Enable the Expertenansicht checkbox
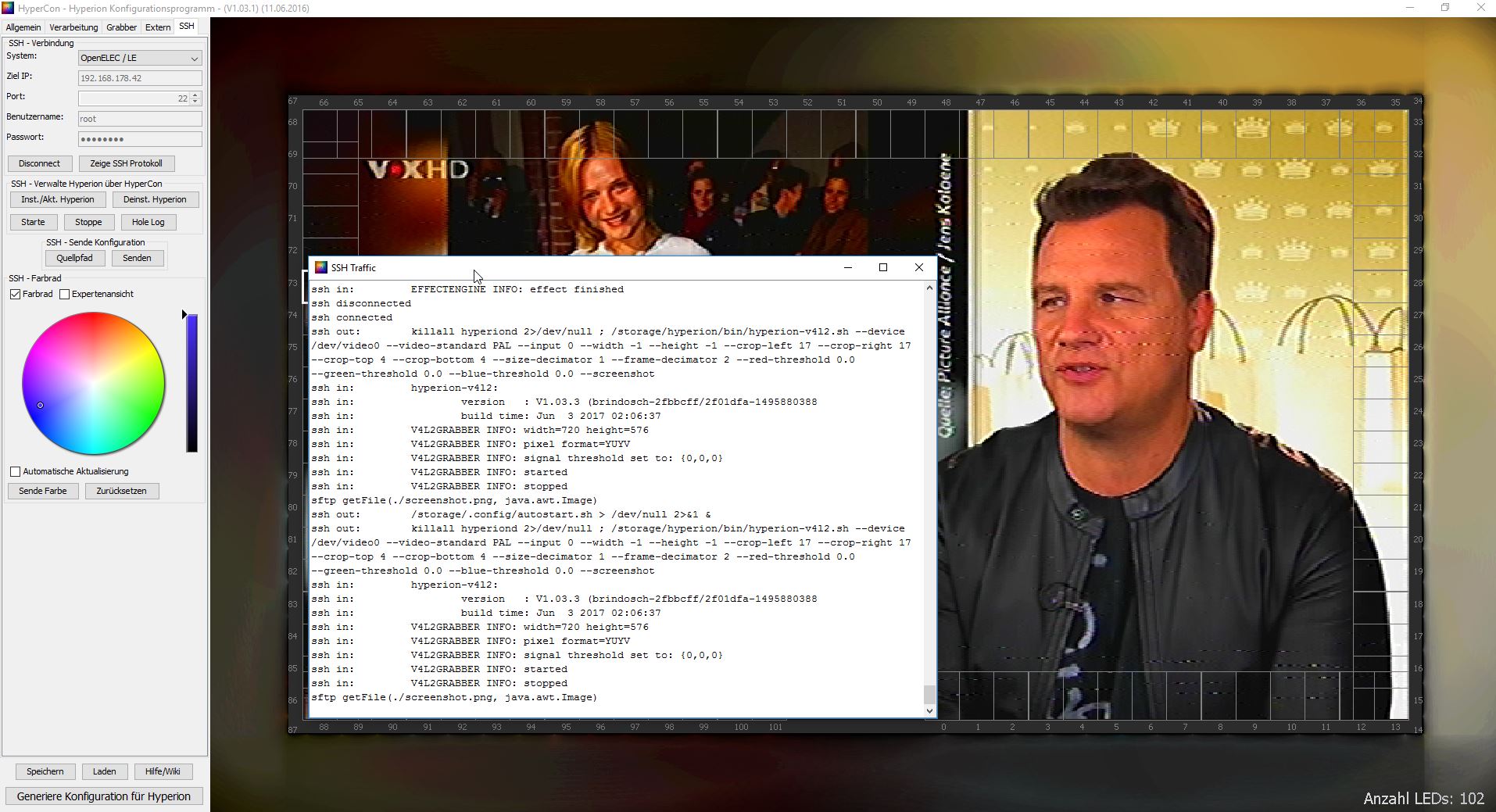1496x812 pixels. (65, 294)
